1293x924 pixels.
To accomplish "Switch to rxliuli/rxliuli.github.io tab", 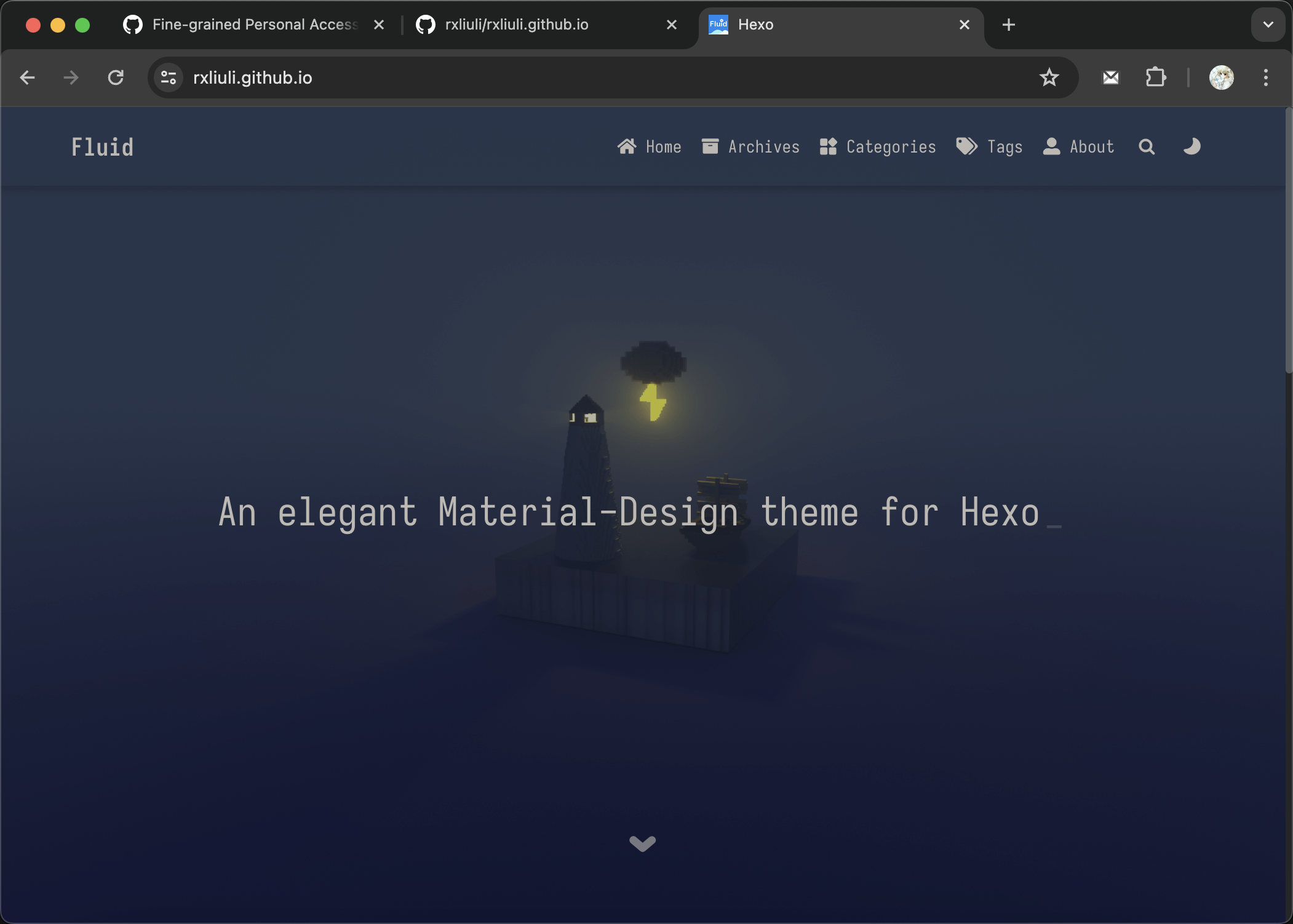I will (517, 25).
